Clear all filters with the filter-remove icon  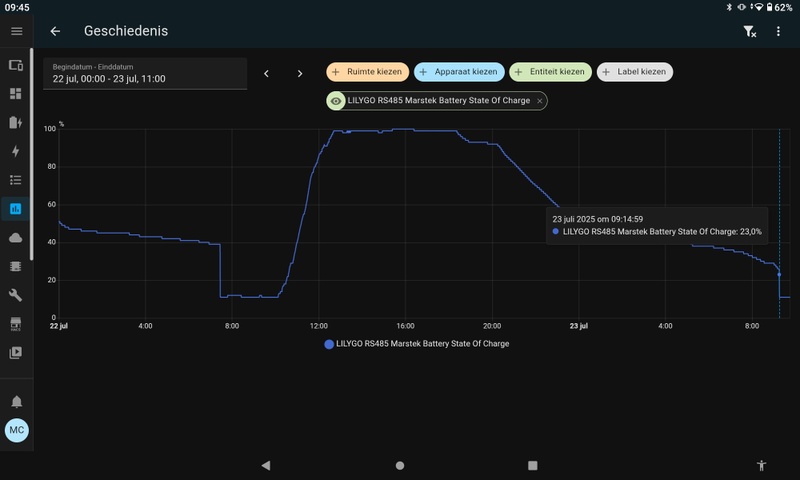[749, 31]
